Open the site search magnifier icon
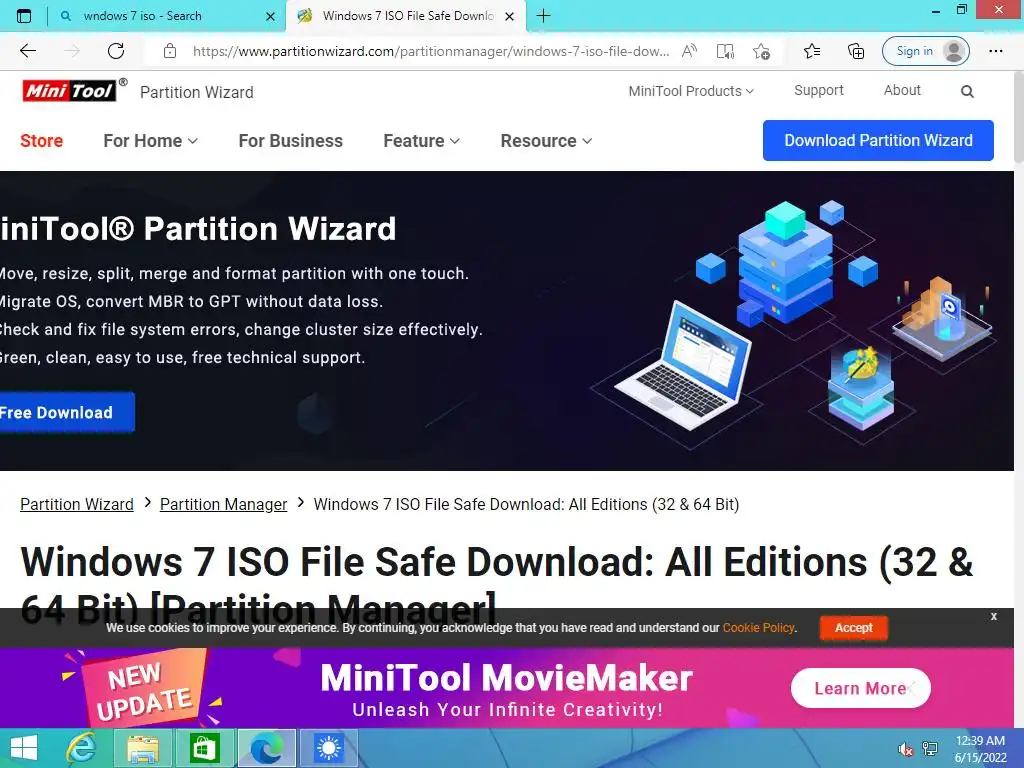 click(x=967, y=91)
